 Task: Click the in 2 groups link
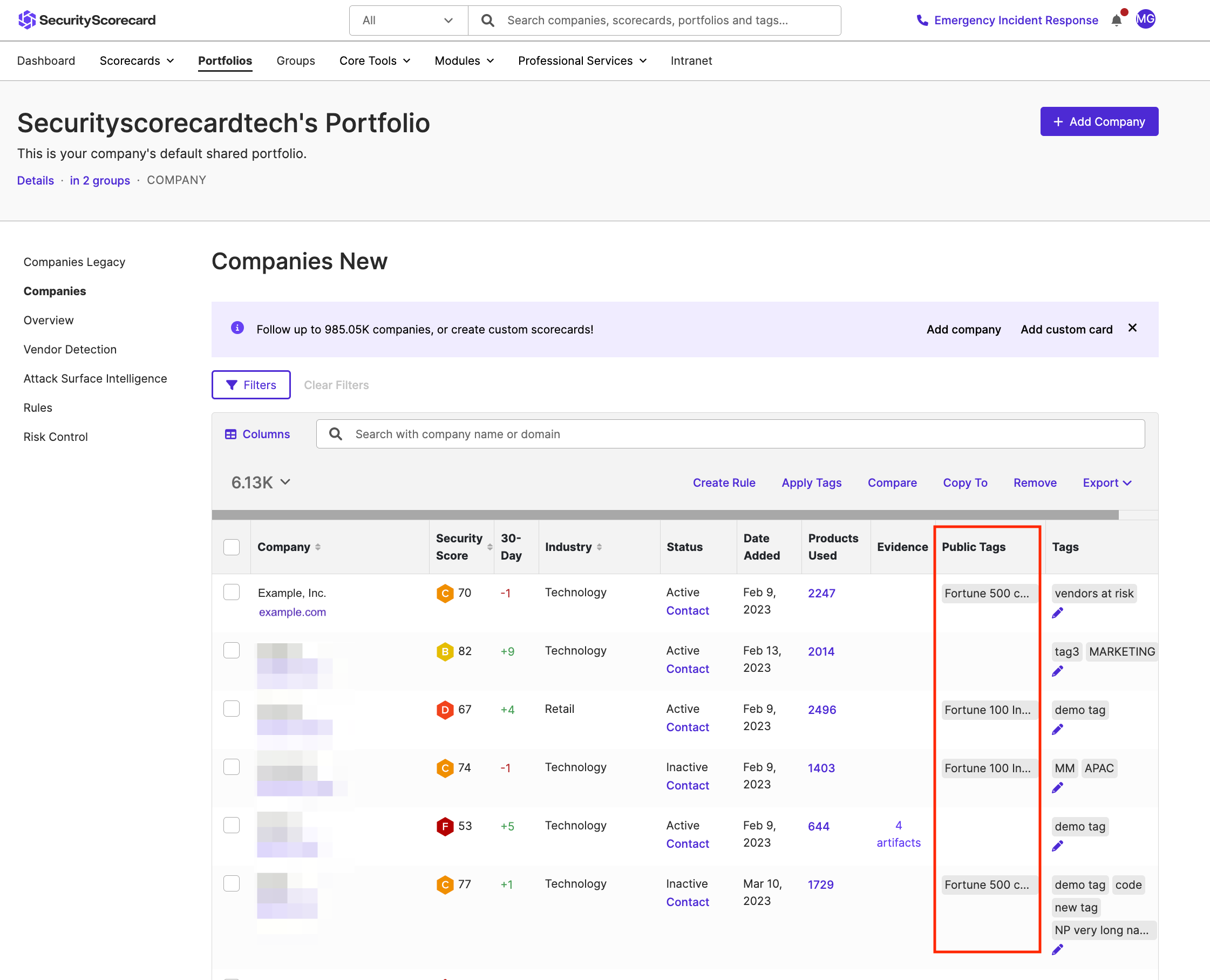pyautogui.click(x=100, y=181)
